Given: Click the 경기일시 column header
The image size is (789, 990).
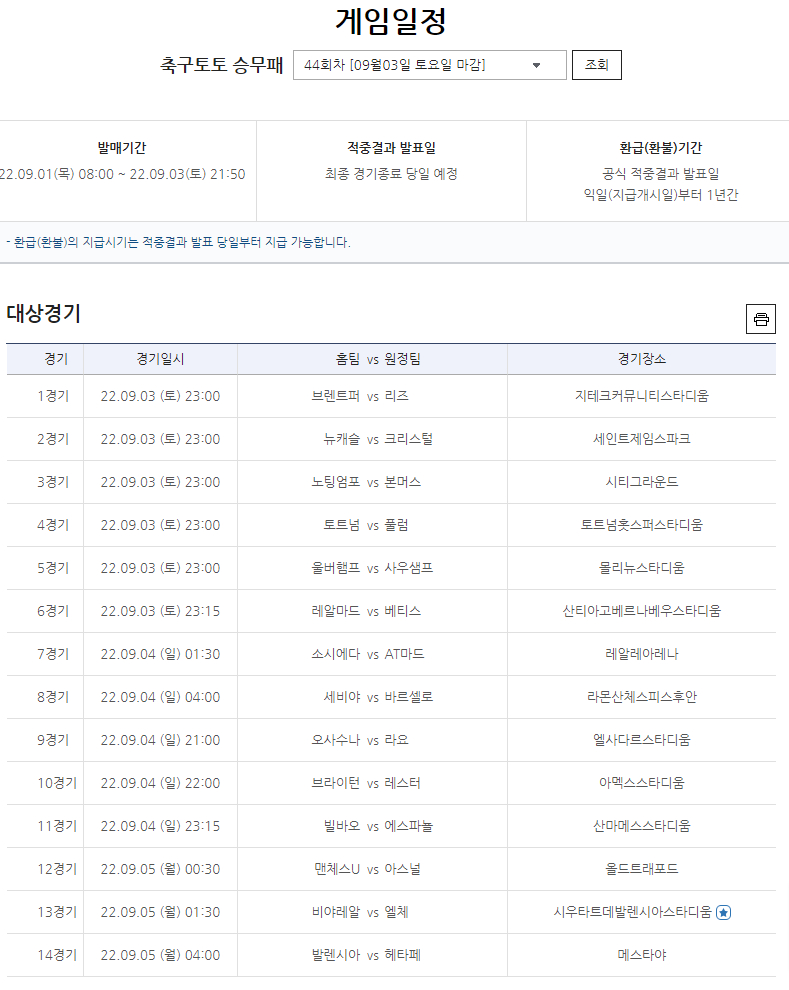Looking at the screenshot, I should tap(160, 359).
